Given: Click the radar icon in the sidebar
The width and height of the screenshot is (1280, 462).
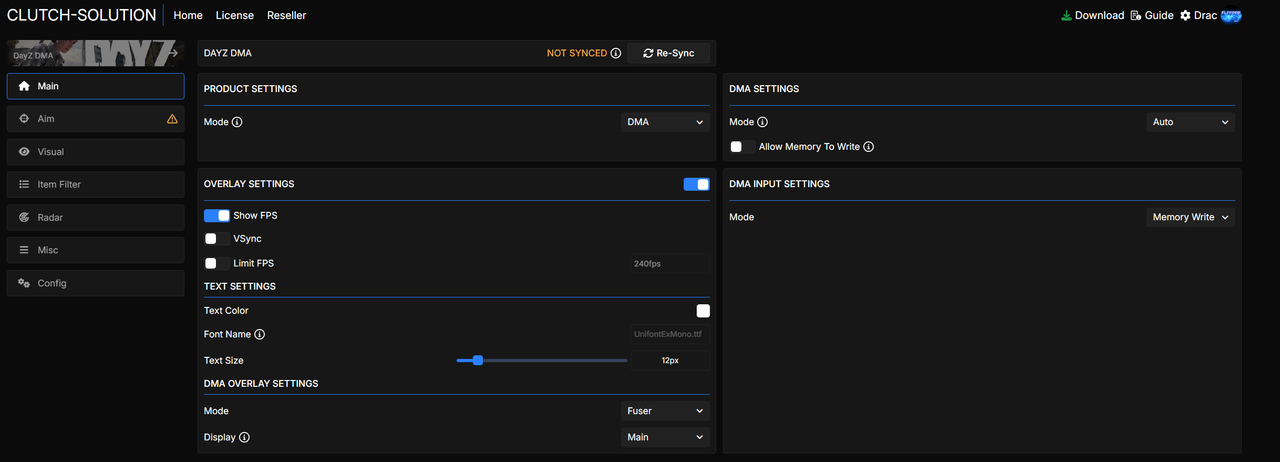Looking at the screenshot, I should pyautogui.click(x=24, y=217).
